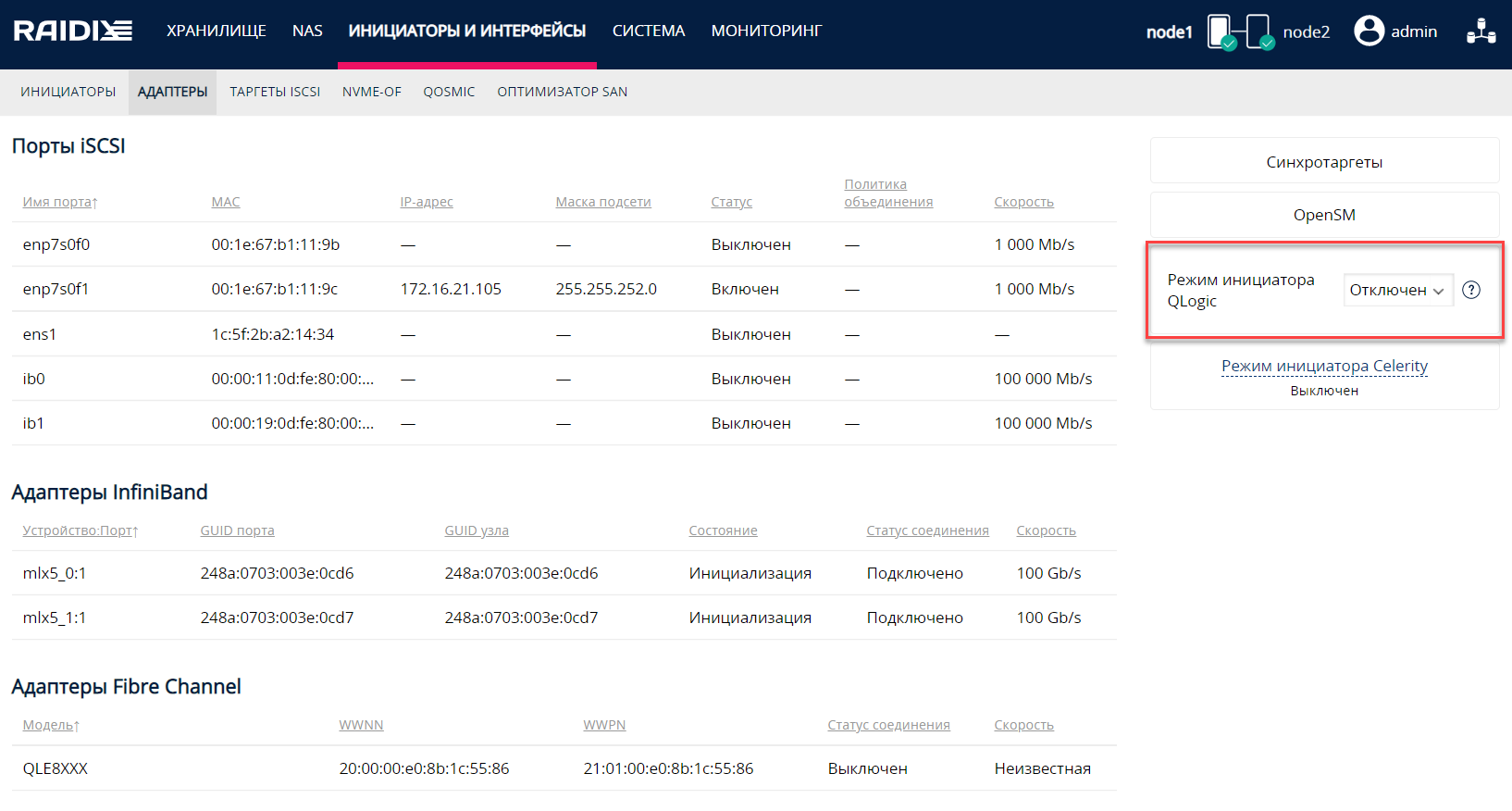Sort InfiniBand by GUID порта
1512x811 pixels.
point(238,530)
